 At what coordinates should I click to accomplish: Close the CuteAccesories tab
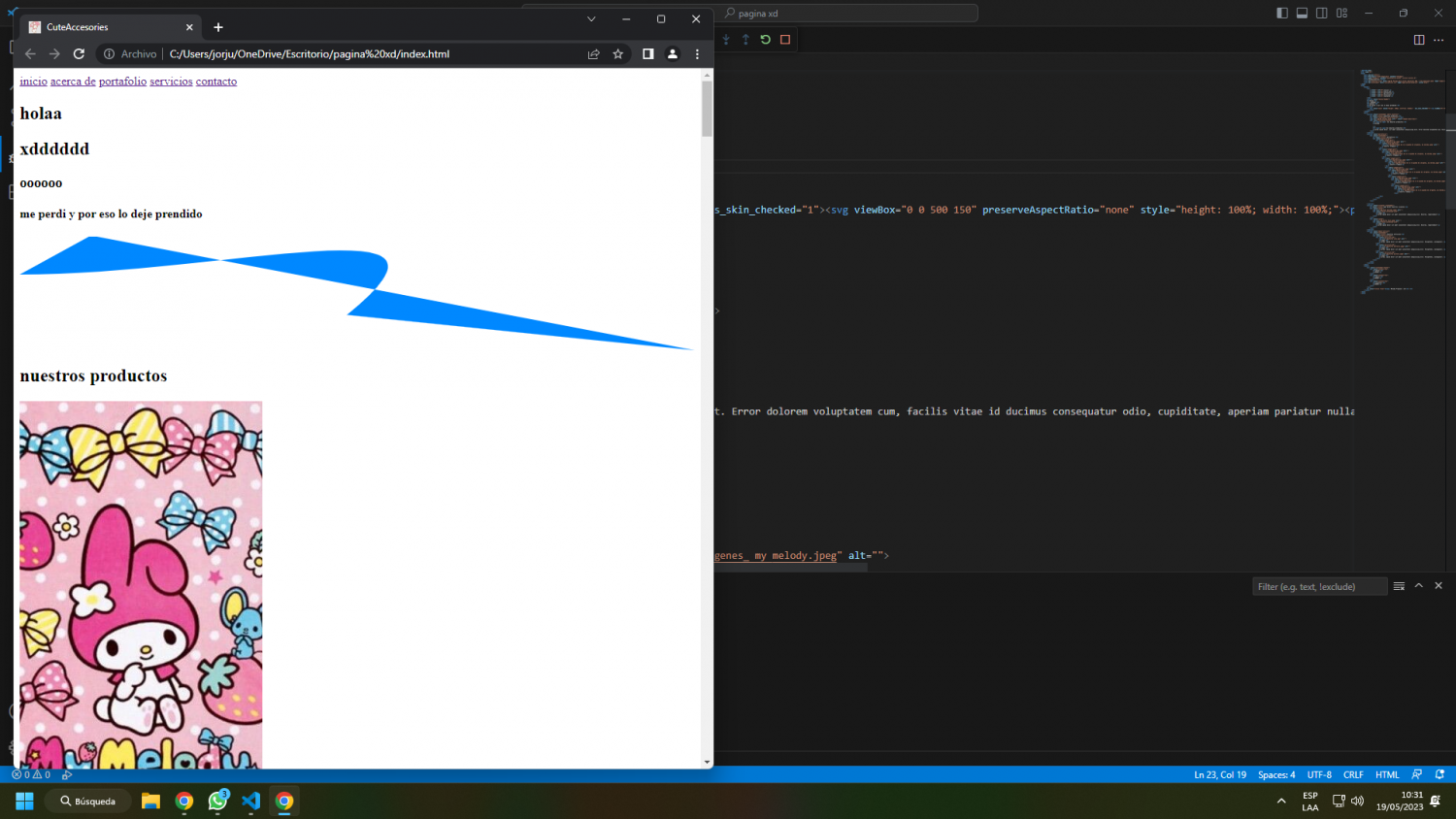point(189,27)
